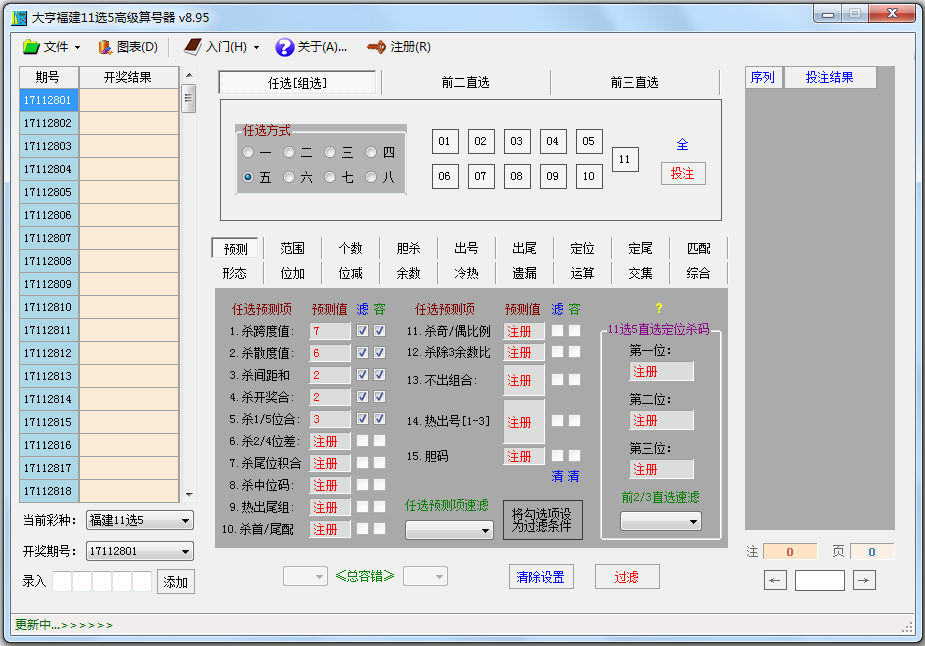Click the 添加 button
The image size is (925, 646).
point(175,582)
